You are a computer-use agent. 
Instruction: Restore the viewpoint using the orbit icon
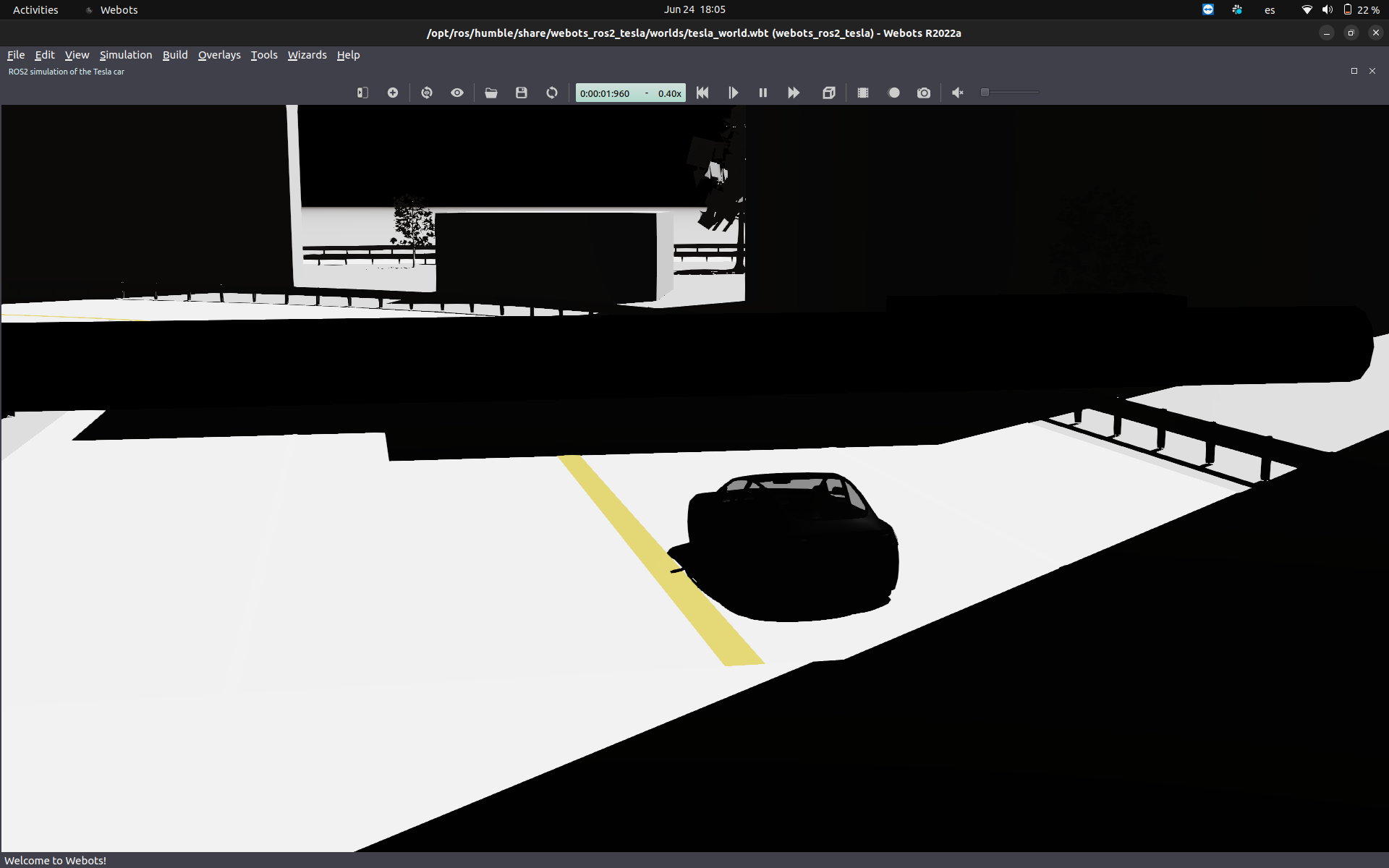click(x=427, y=93)
